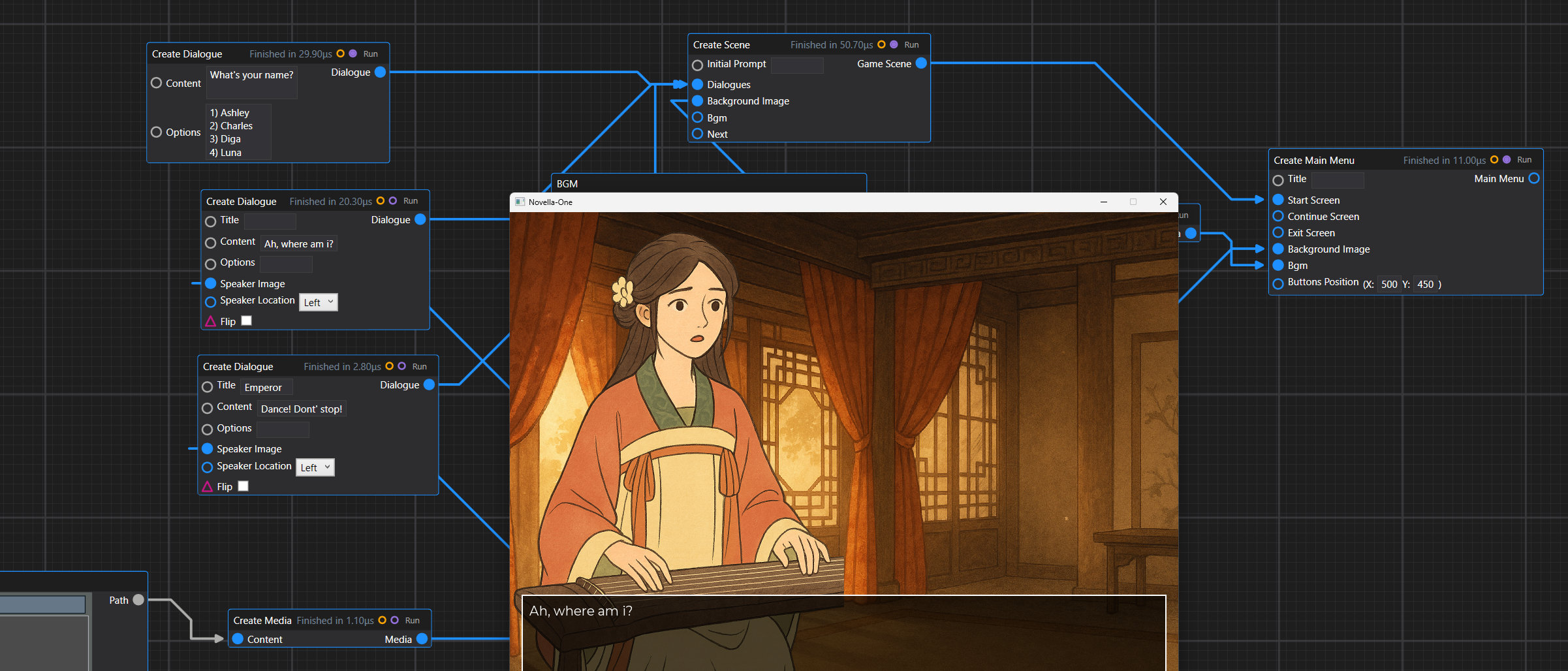Click the 'Ah, where am i?' dialogue box in game

coord(844,632)
